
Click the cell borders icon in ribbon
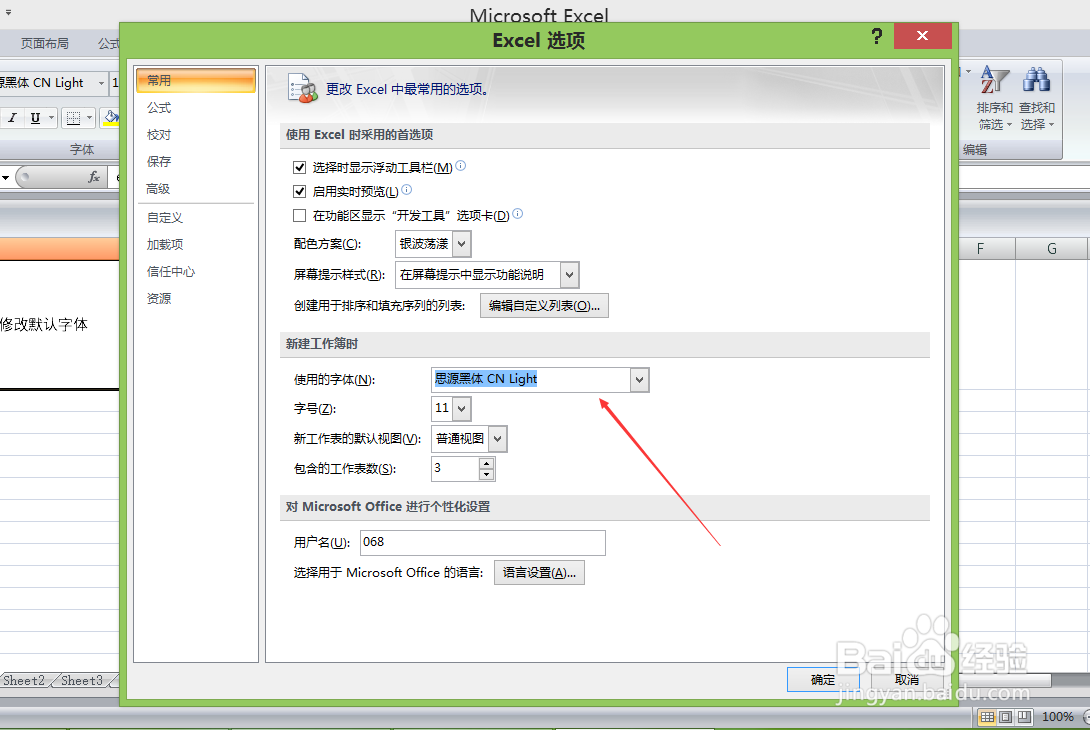[x=73, y=118]
